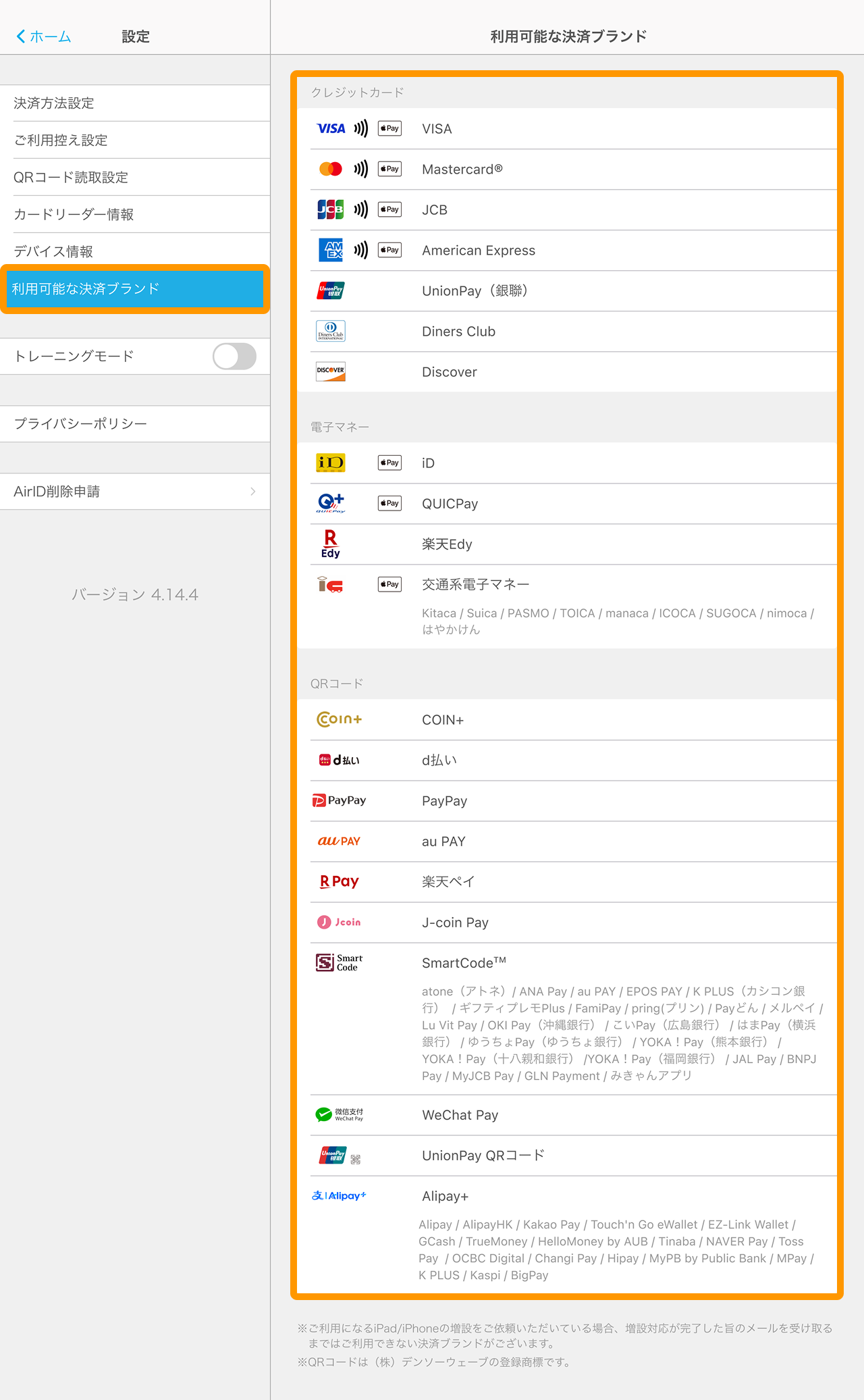Viewport: 864px width, 1400px height.
Task: Click the Mastercard logo icon
Action: [x=331, y=169]
